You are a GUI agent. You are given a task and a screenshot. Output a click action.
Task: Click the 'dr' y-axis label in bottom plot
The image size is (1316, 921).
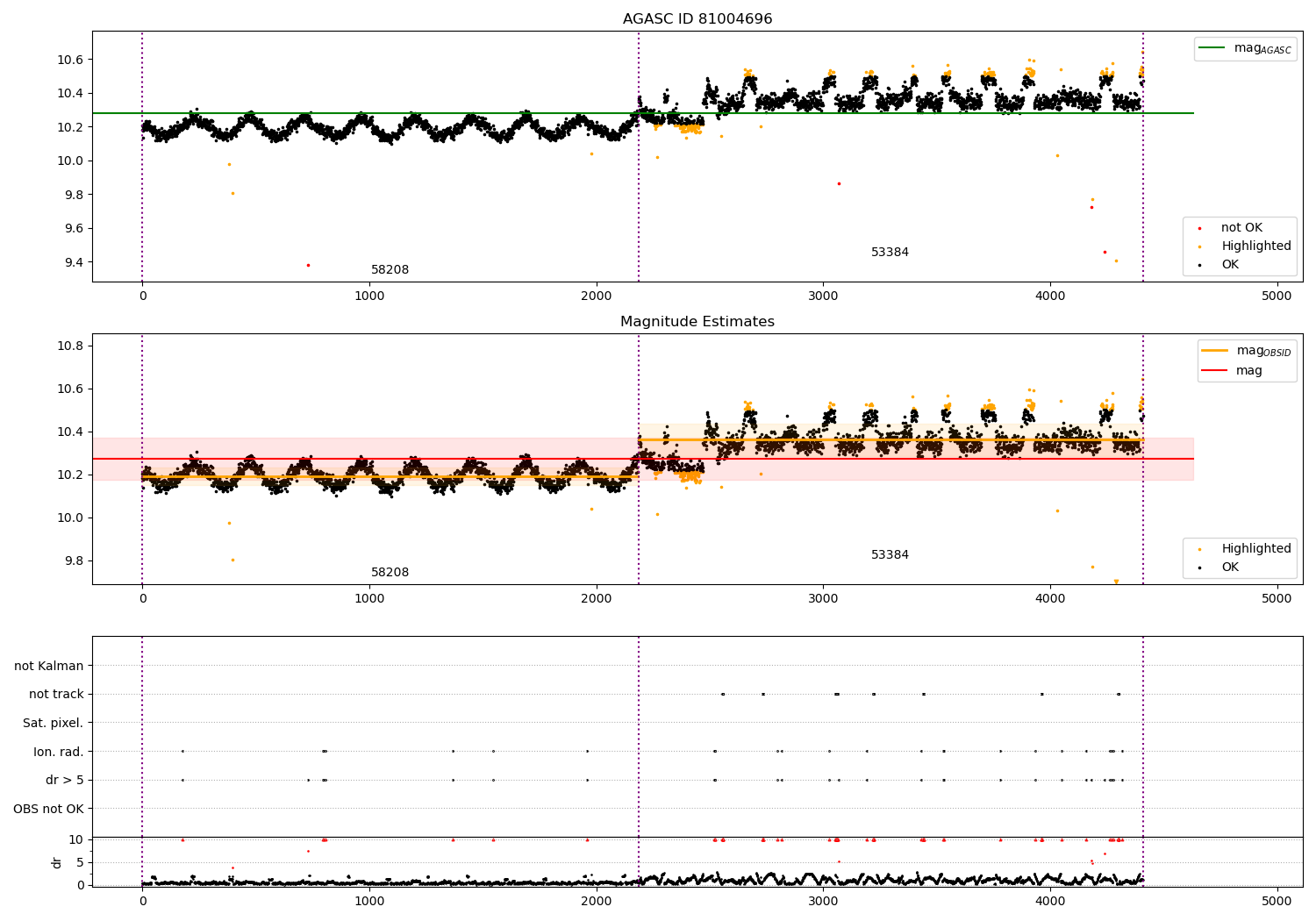tap(56, 862)
